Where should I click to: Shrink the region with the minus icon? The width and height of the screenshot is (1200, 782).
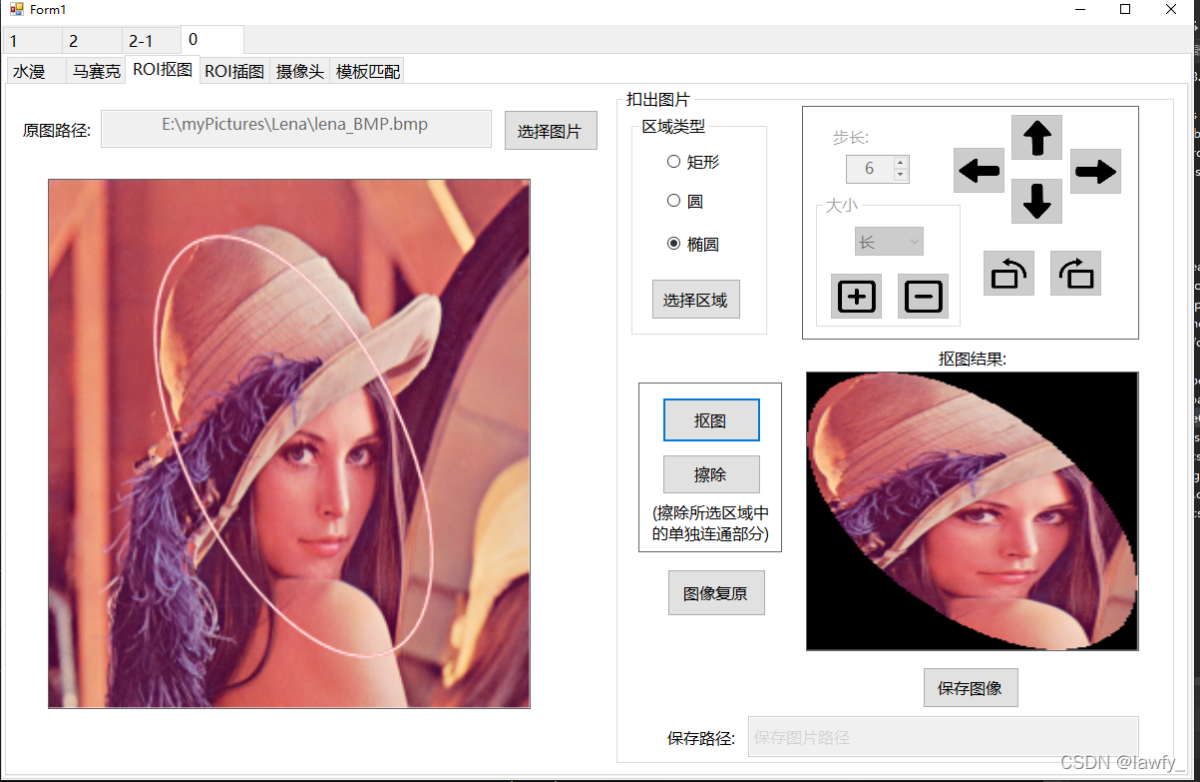922,296
